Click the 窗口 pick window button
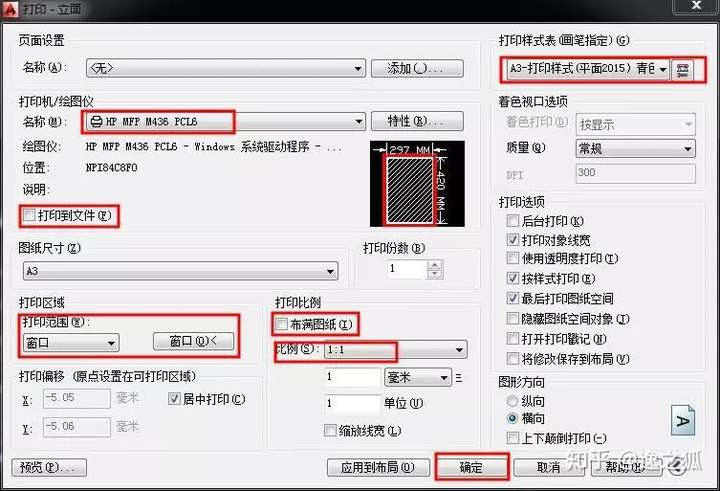The image size is (720, 491). (193, 341)
